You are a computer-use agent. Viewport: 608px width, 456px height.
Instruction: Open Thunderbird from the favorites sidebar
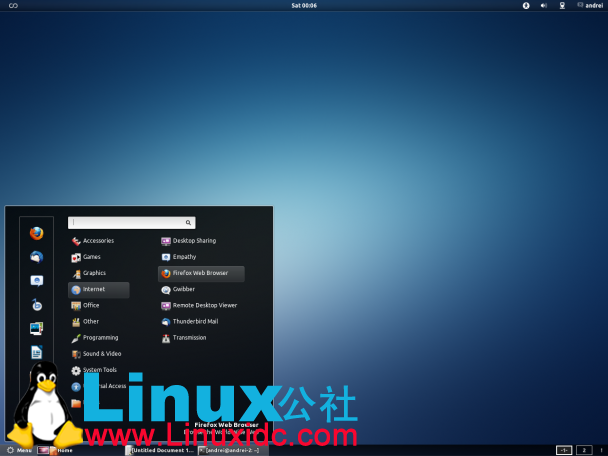(x=36, y=257)
